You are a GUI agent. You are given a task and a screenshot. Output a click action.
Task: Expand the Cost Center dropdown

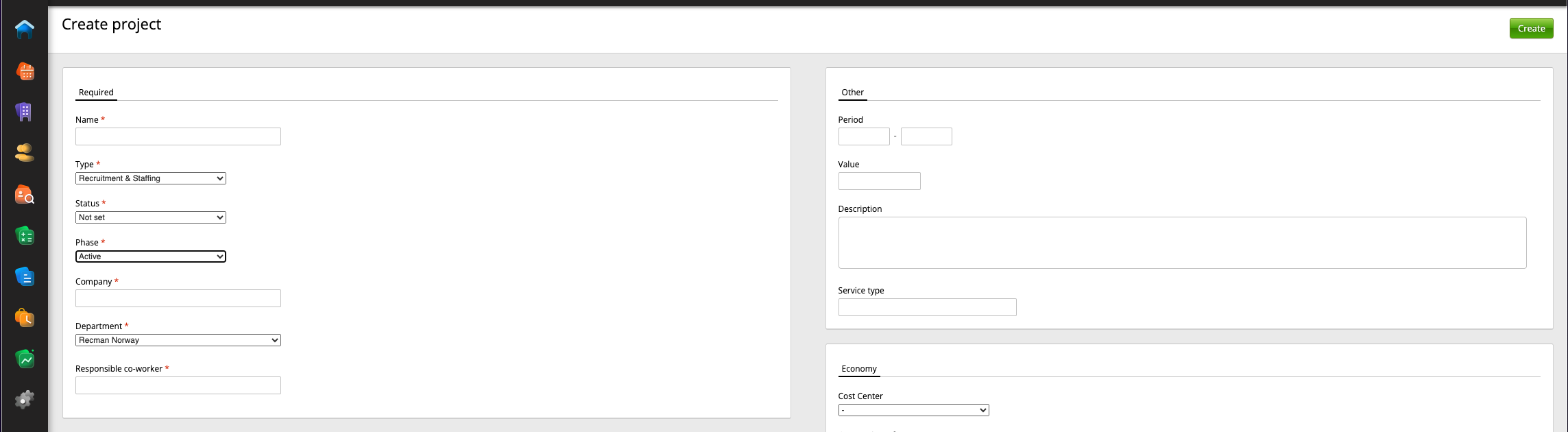click(x=913, y=410)
